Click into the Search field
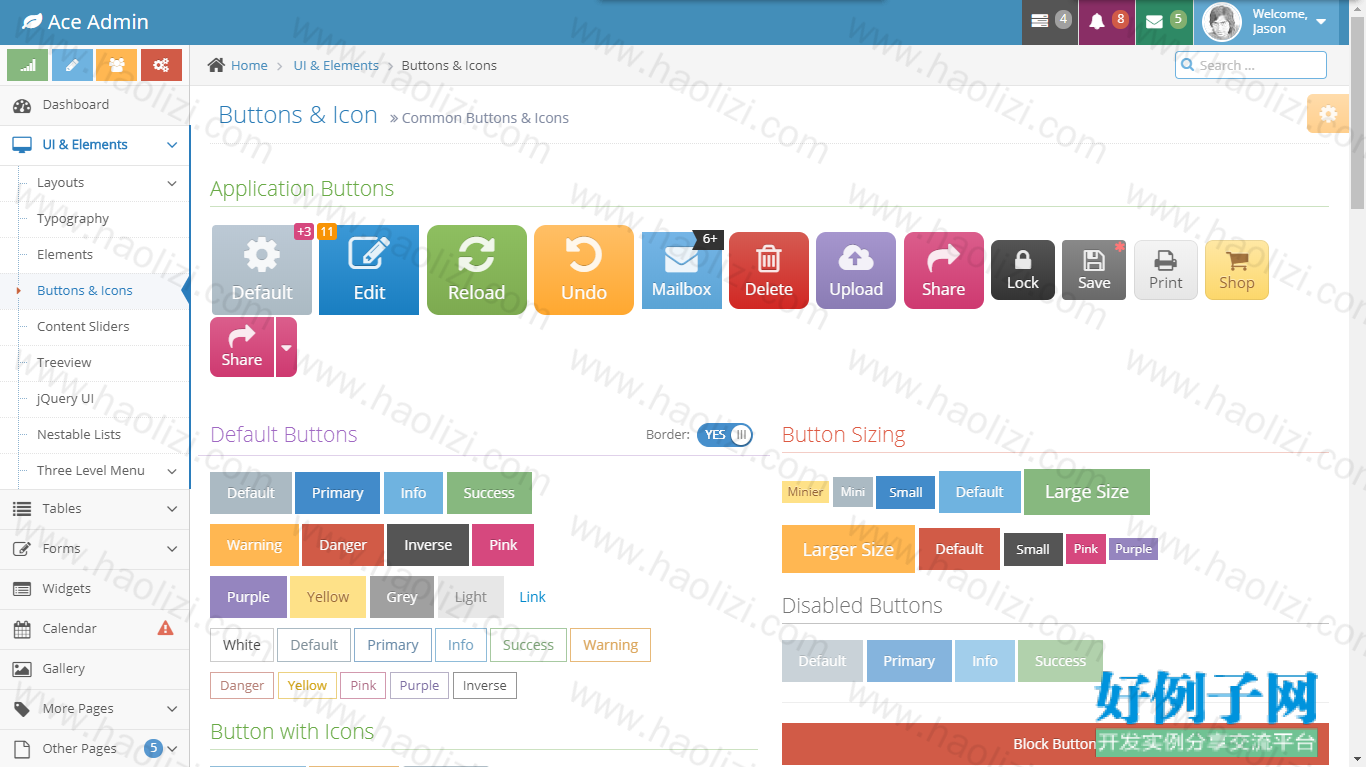This screenshot has height=767, width=1366. 1251,65
